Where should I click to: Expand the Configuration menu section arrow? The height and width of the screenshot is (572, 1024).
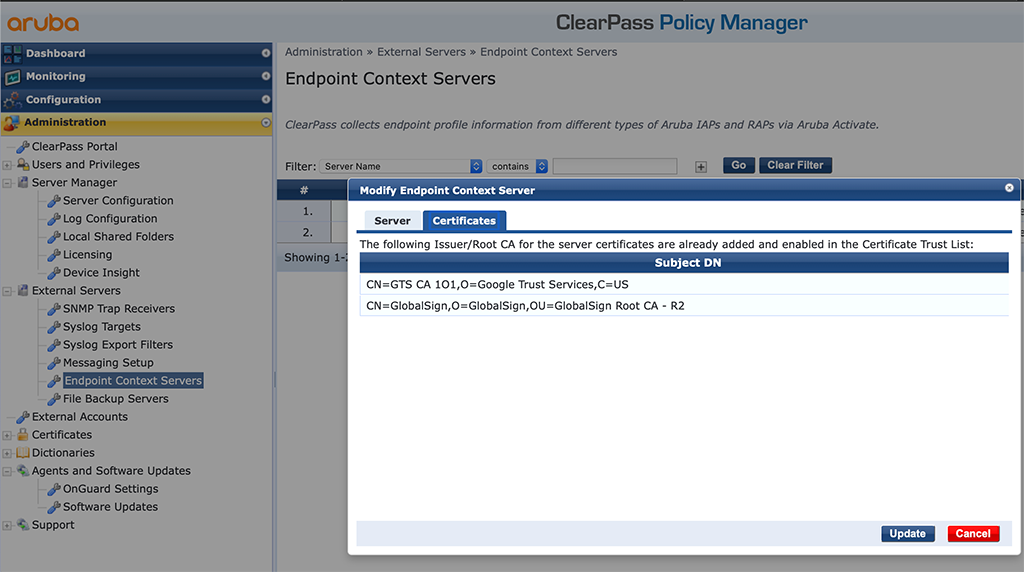266,99
